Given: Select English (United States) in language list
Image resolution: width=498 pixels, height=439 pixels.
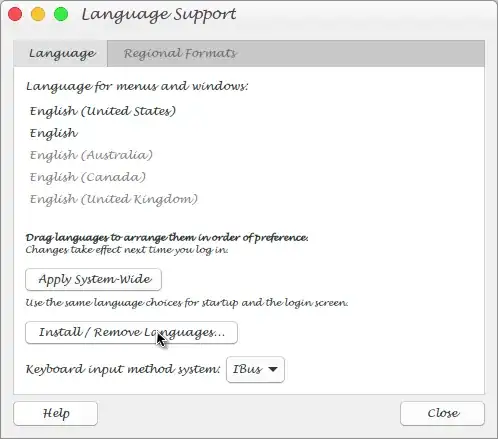Looking at the screenshot, I should [103, 111].
